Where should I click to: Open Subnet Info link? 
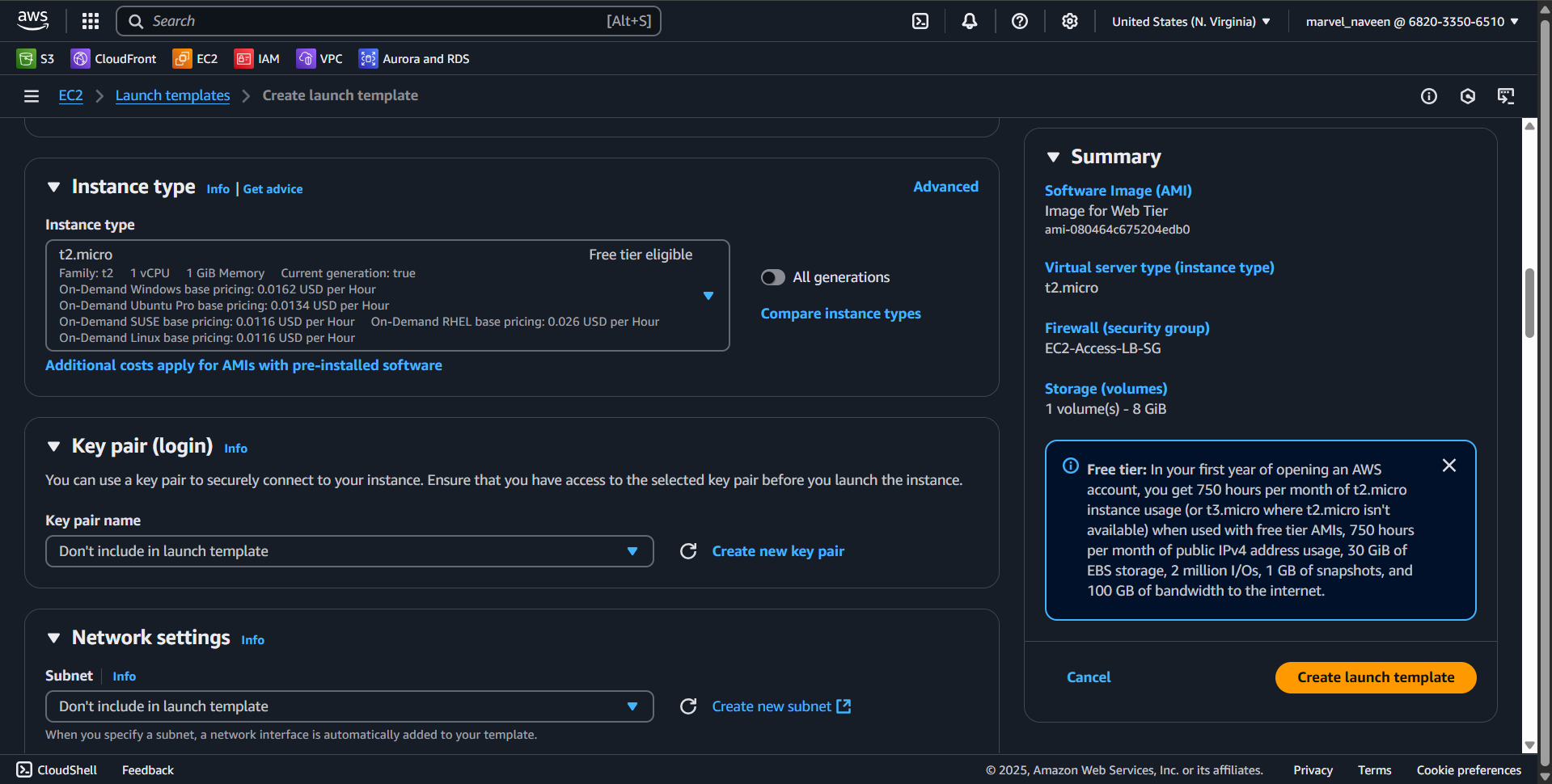pyautogui.click(x=124, y=677)
